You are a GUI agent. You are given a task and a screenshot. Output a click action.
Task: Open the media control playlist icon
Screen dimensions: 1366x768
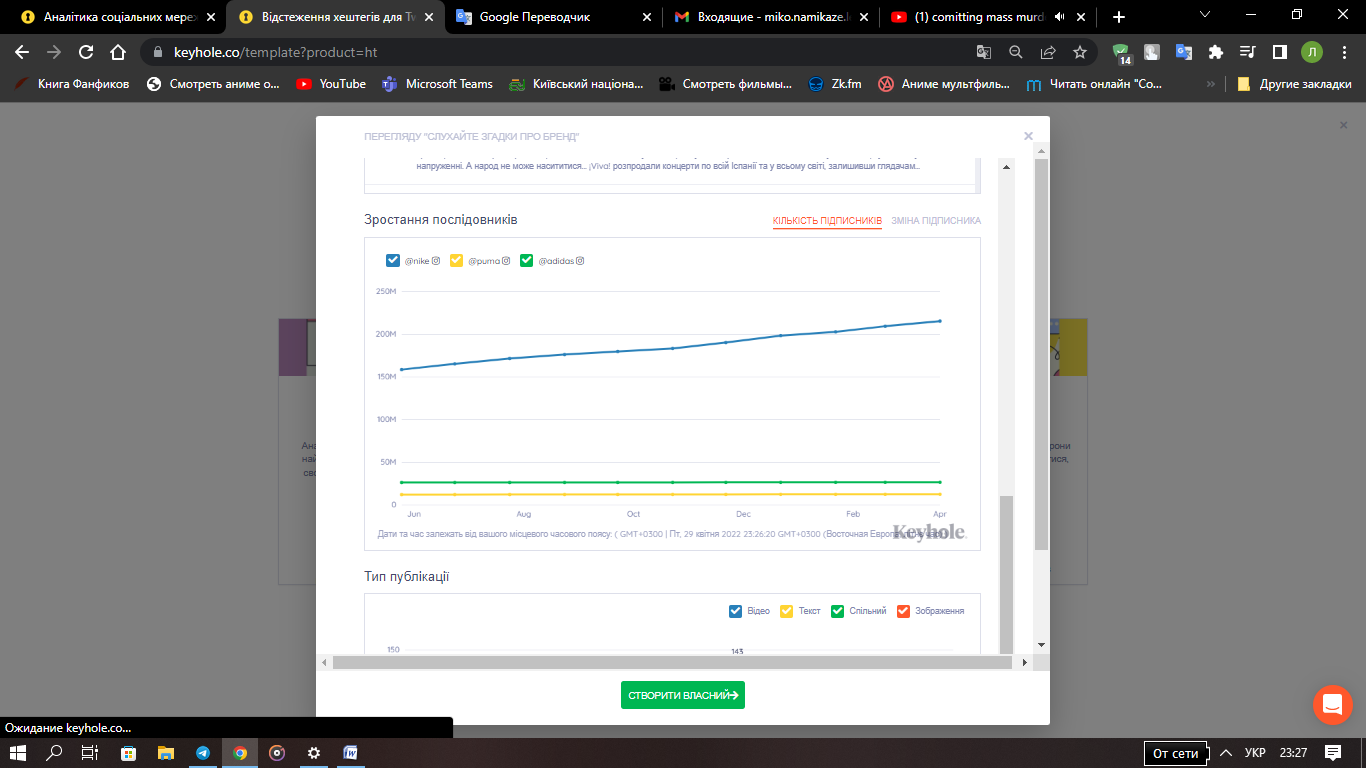1248,52
